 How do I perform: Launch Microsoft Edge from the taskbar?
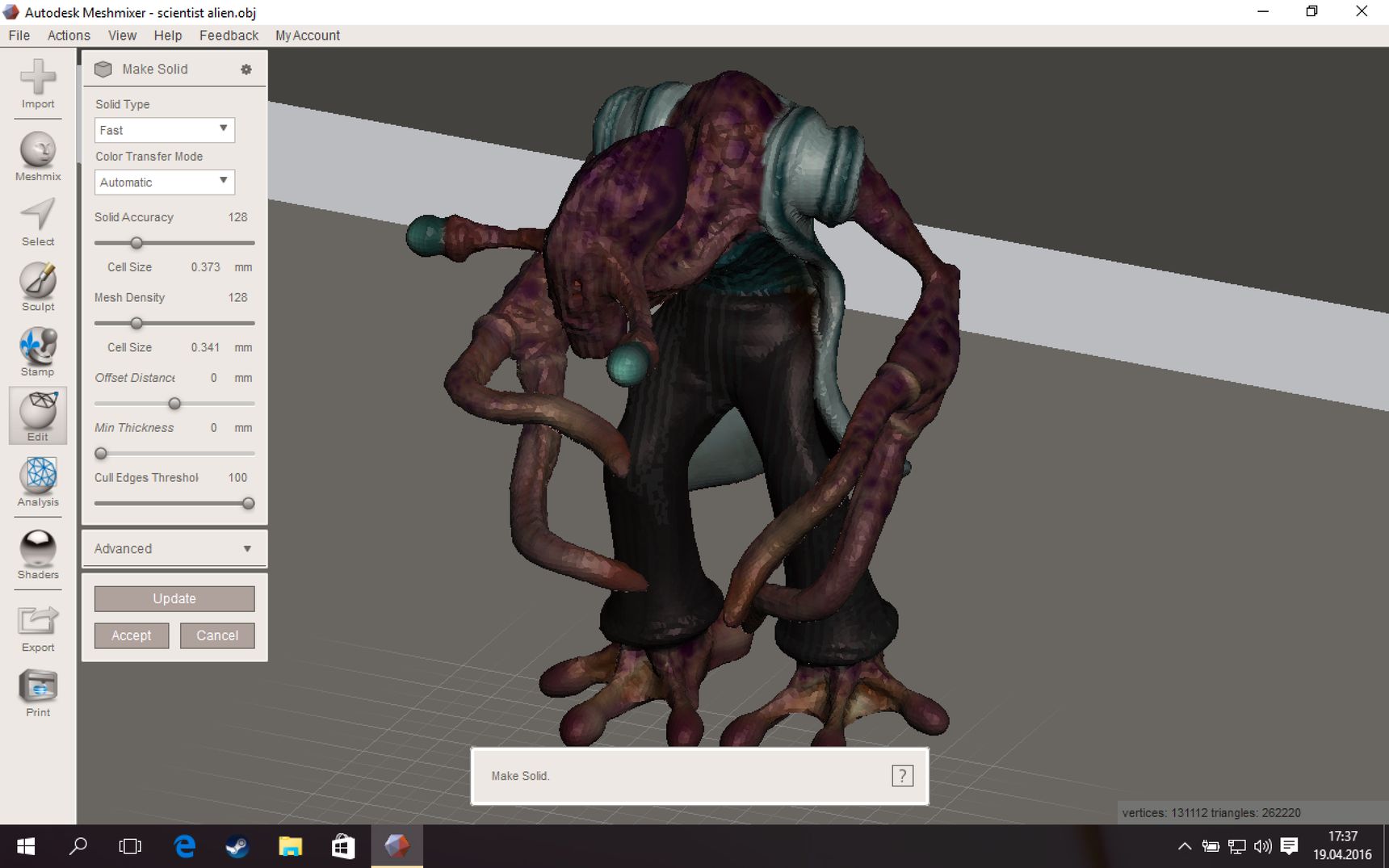click(185, 846)
